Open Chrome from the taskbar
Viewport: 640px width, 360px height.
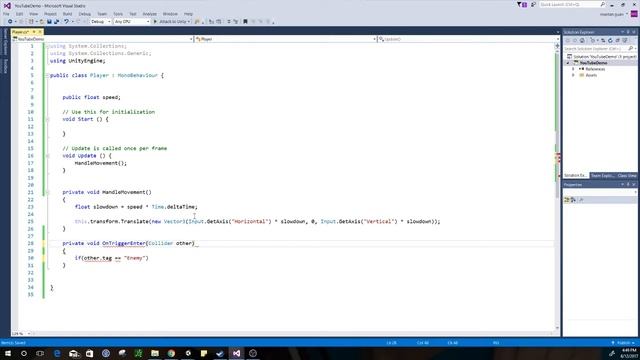(171, 353)
